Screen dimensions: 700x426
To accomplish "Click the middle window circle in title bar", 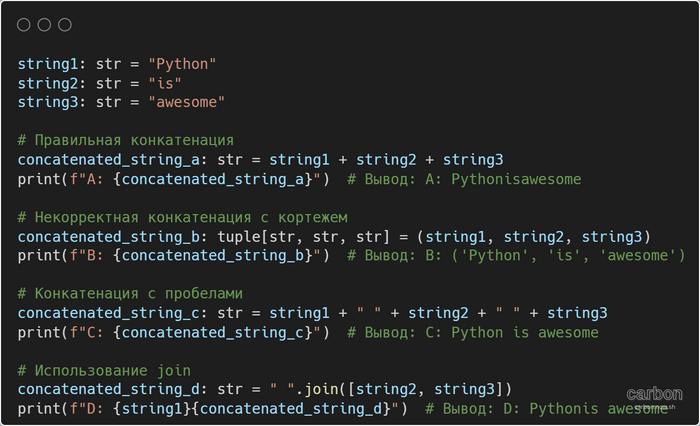I will 45,25.
